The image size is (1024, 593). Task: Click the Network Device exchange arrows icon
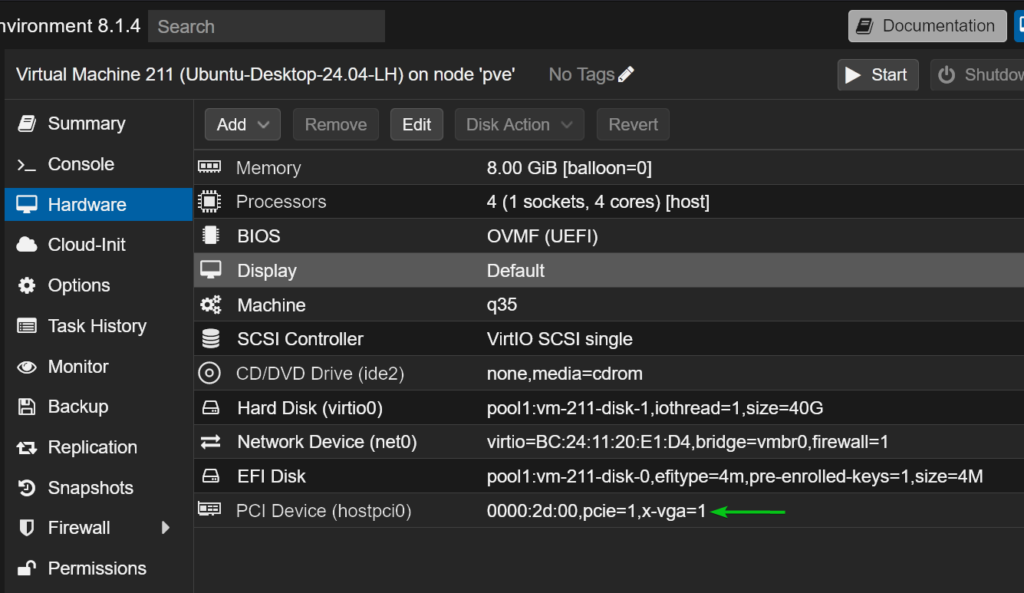(210, 442)
